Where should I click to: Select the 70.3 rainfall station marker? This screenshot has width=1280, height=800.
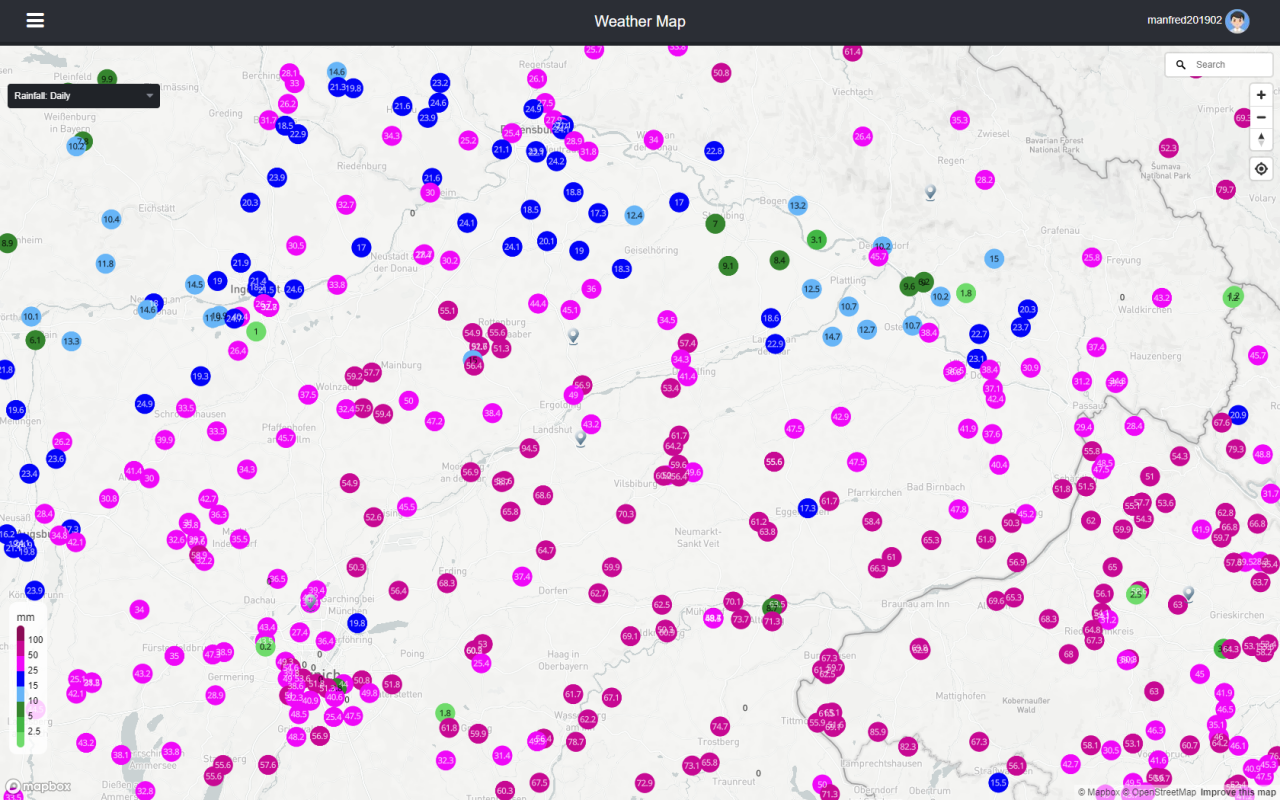coord(626,514)
